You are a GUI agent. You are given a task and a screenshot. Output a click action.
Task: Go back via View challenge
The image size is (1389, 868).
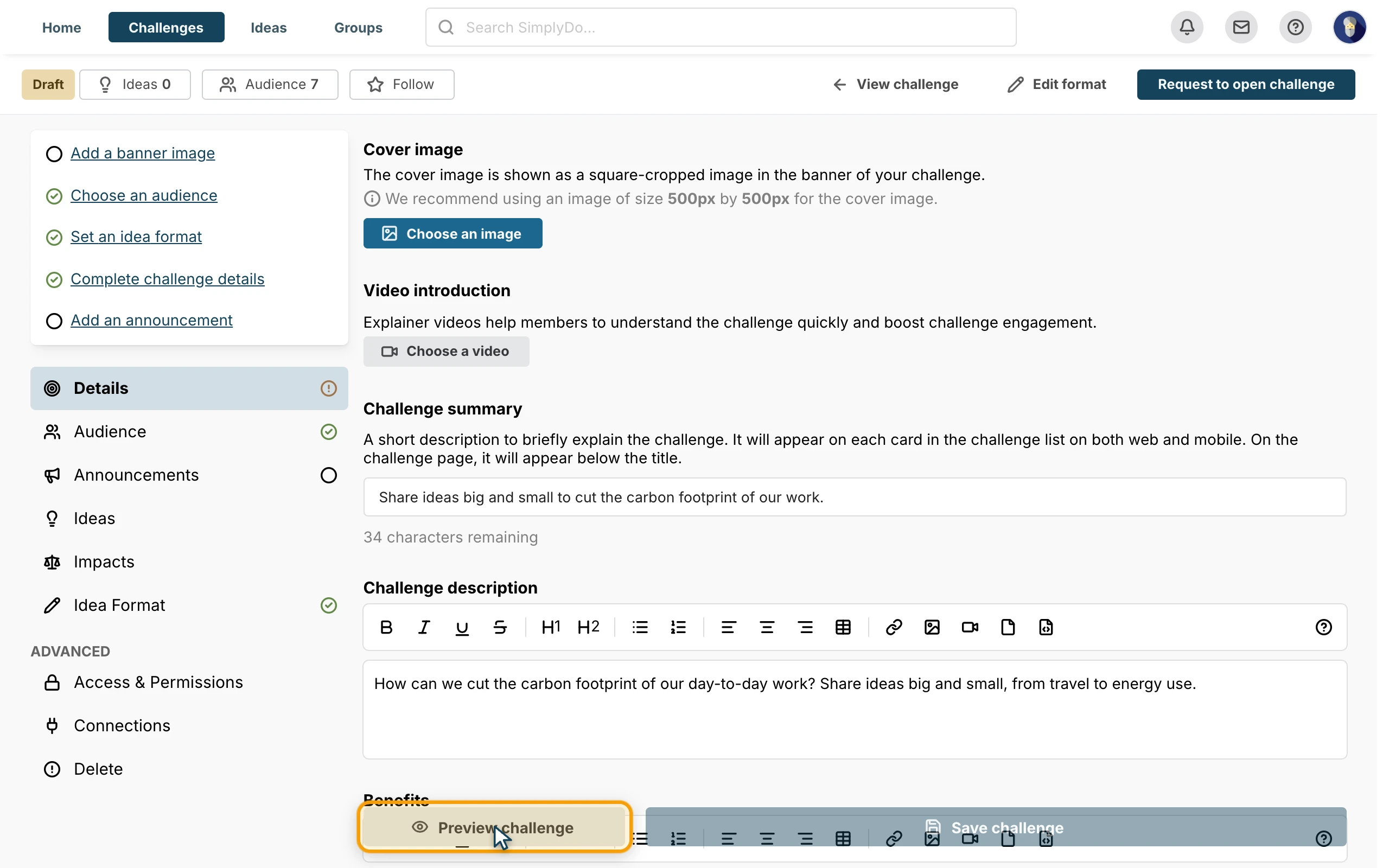click(x=895, y=85)
